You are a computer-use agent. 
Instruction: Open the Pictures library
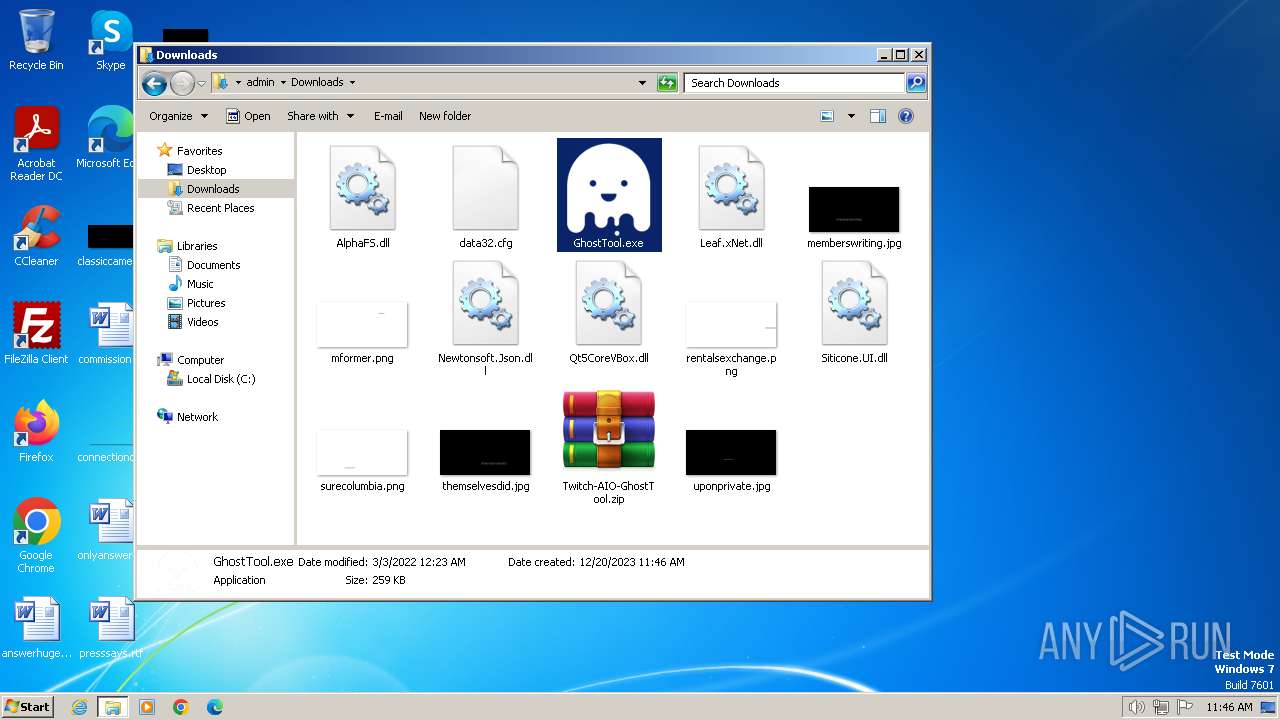[206, 303]
